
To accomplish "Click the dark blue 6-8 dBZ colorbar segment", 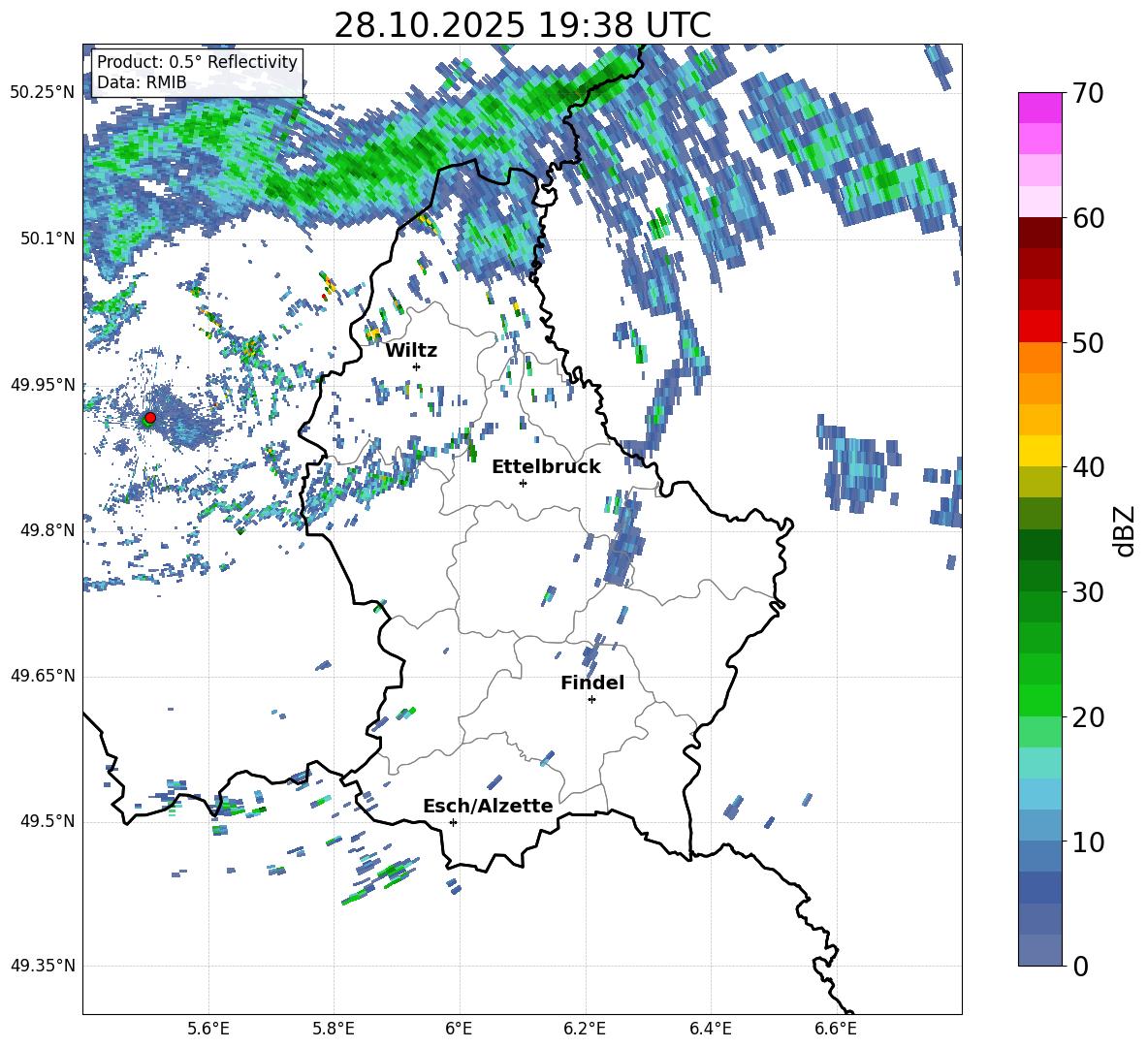I will tap(1039, 888).
